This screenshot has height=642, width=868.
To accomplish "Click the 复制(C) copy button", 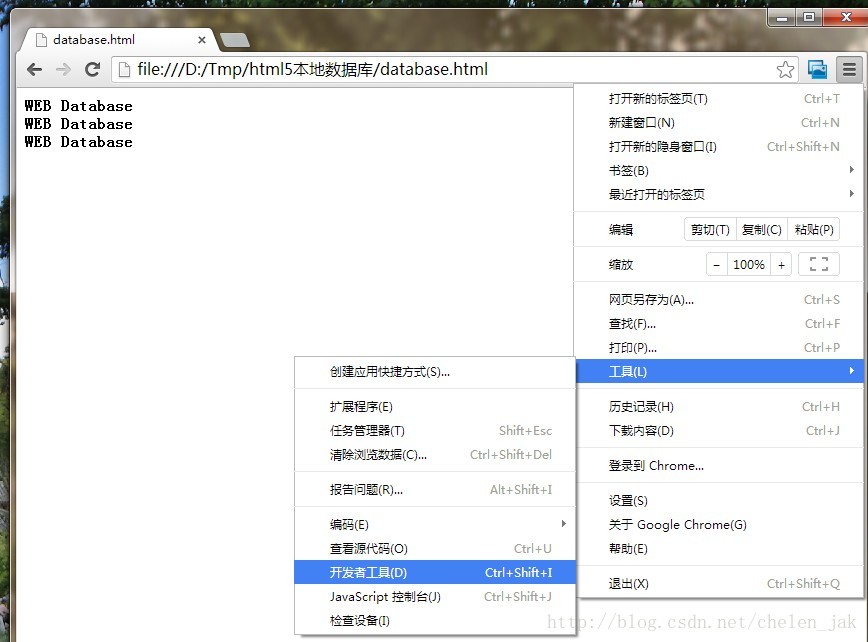I will click(761, 230).
